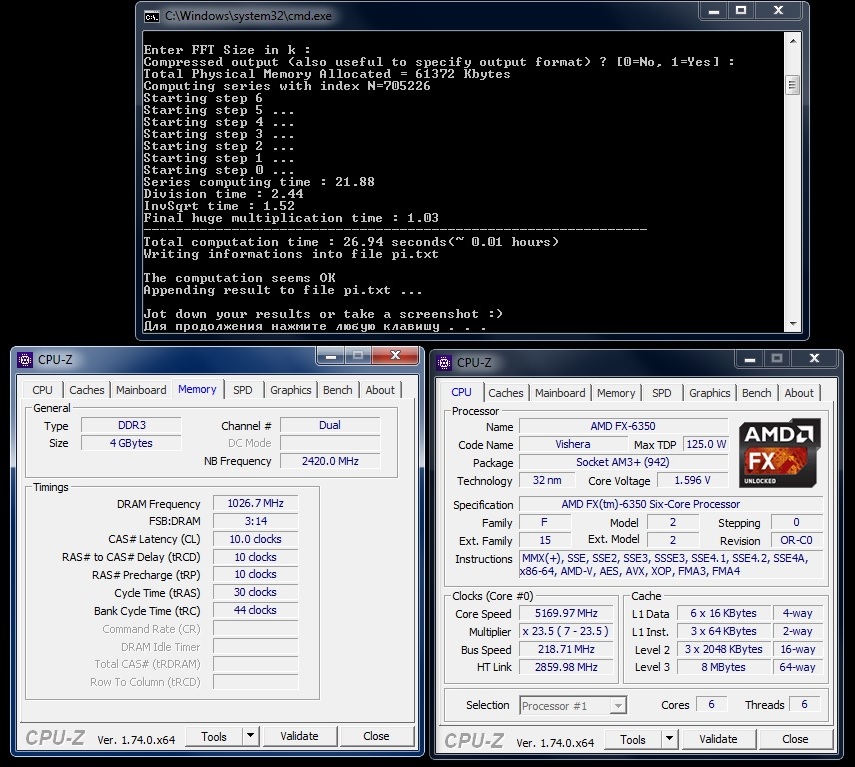Click Code Name field Vishera

pos(573,444)
